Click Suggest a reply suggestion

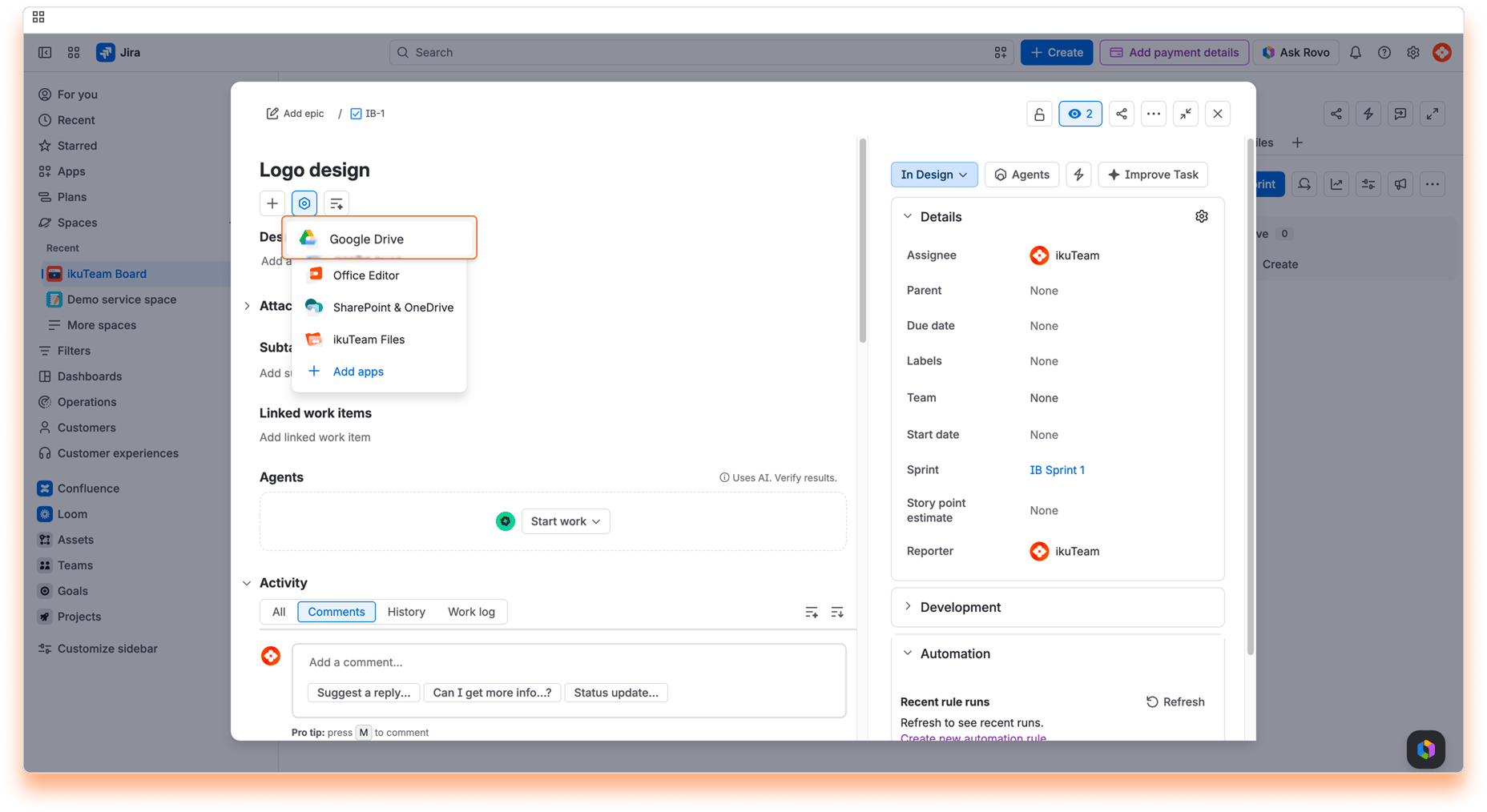click(x=364, y=693)
